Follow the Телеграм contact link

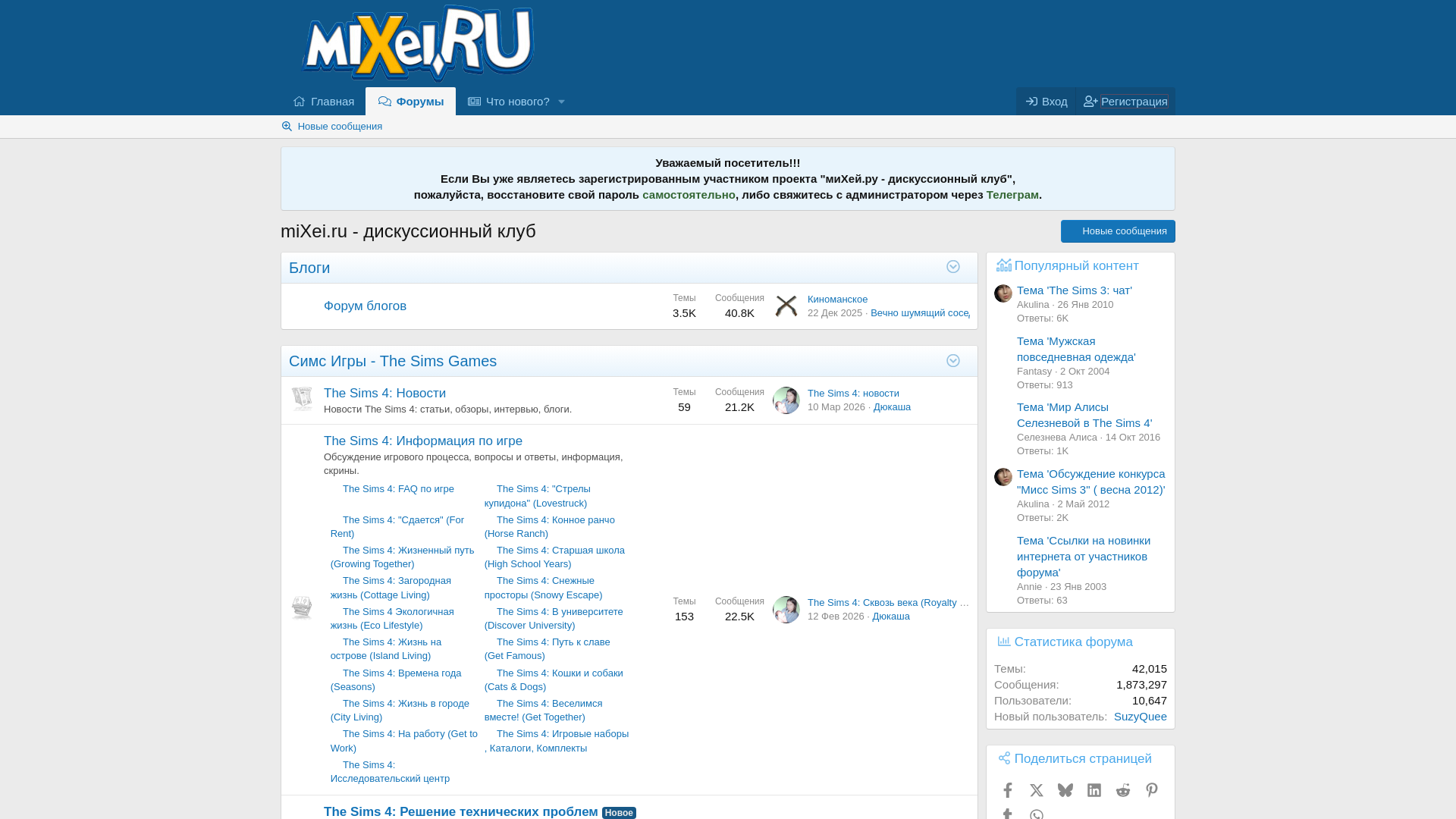tap(1012, 195)
